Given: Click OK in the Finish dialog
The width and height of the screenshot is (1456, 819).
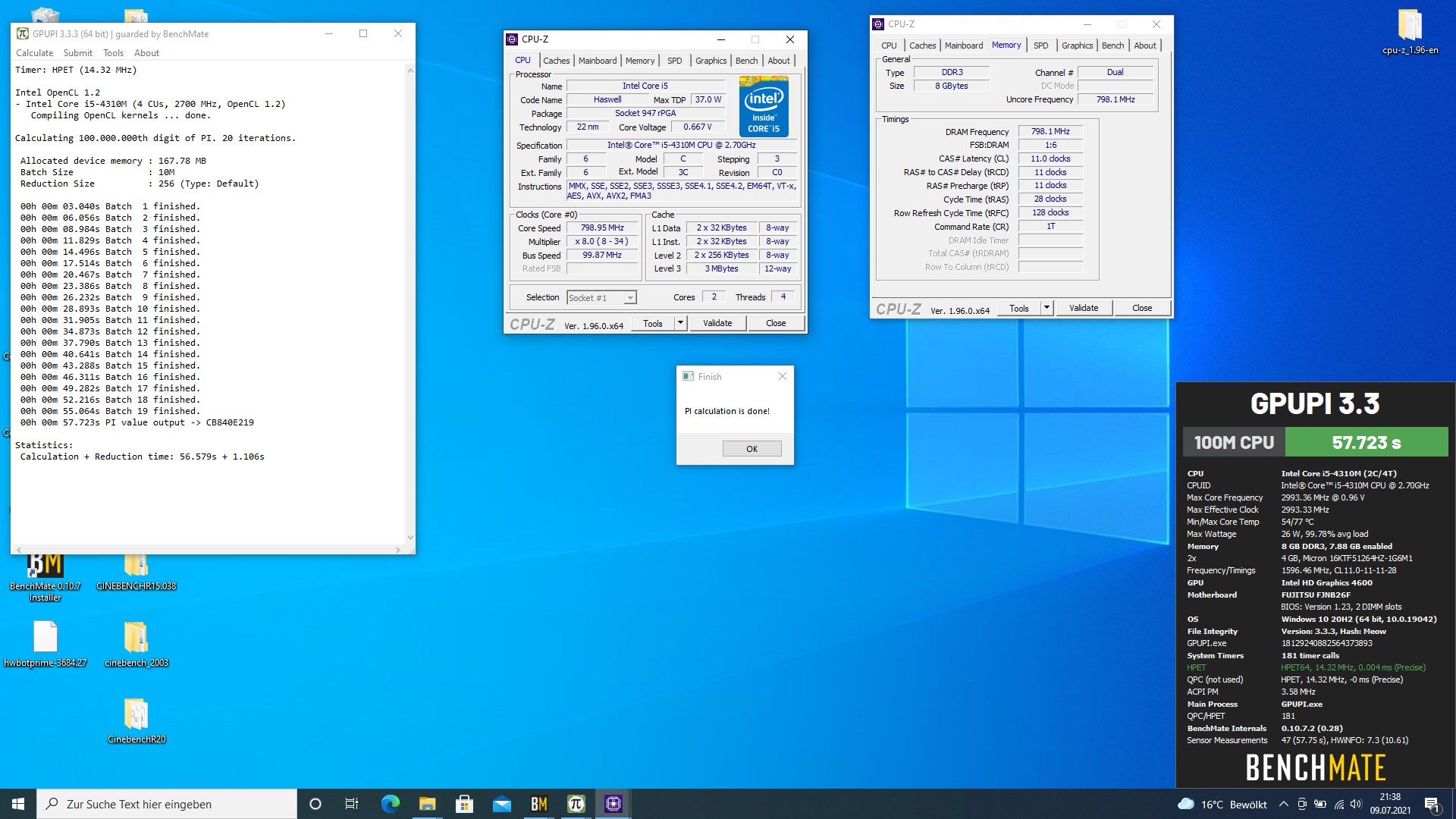Looking at the screenshot, I should (752, 449).
